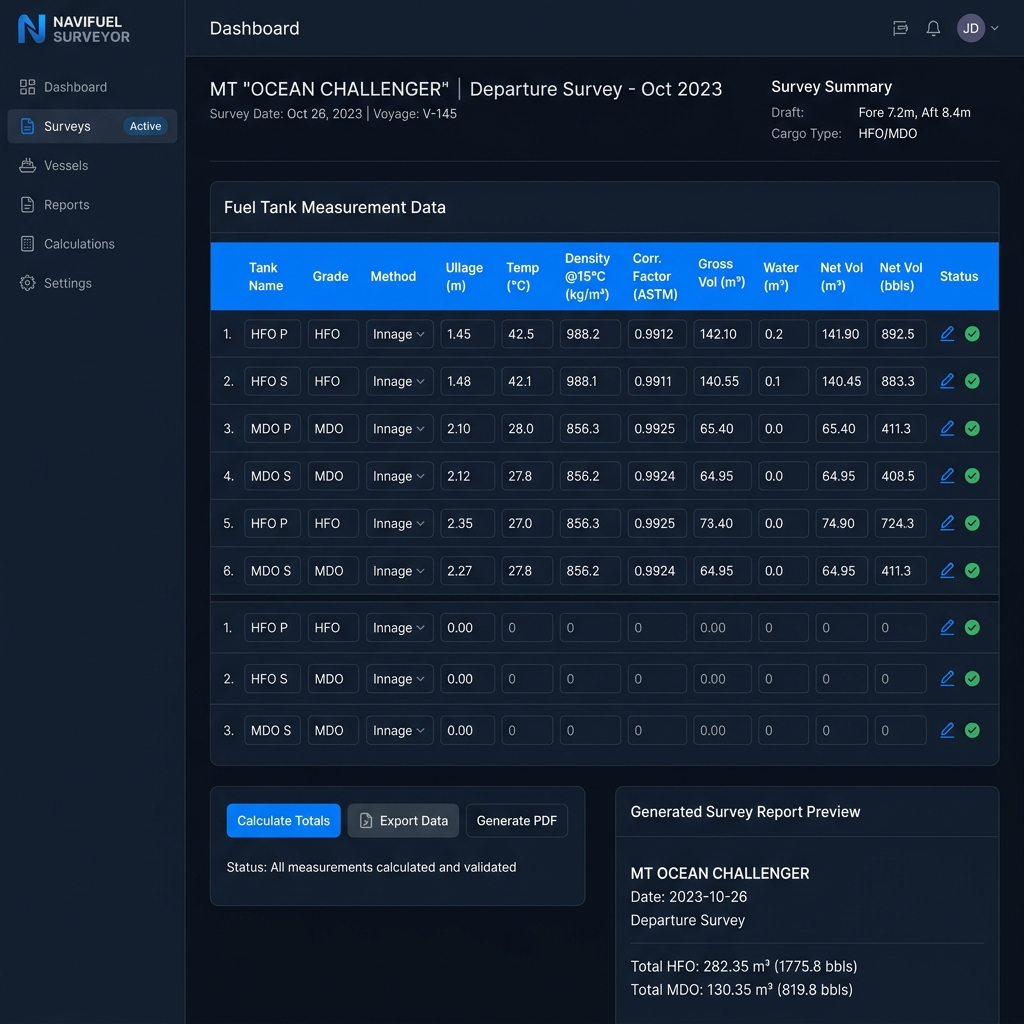Image resolution: width=1024 pixels, height=1024 pixels.
Task: Open Vessels in the sidebar
Action: (92, 165)
